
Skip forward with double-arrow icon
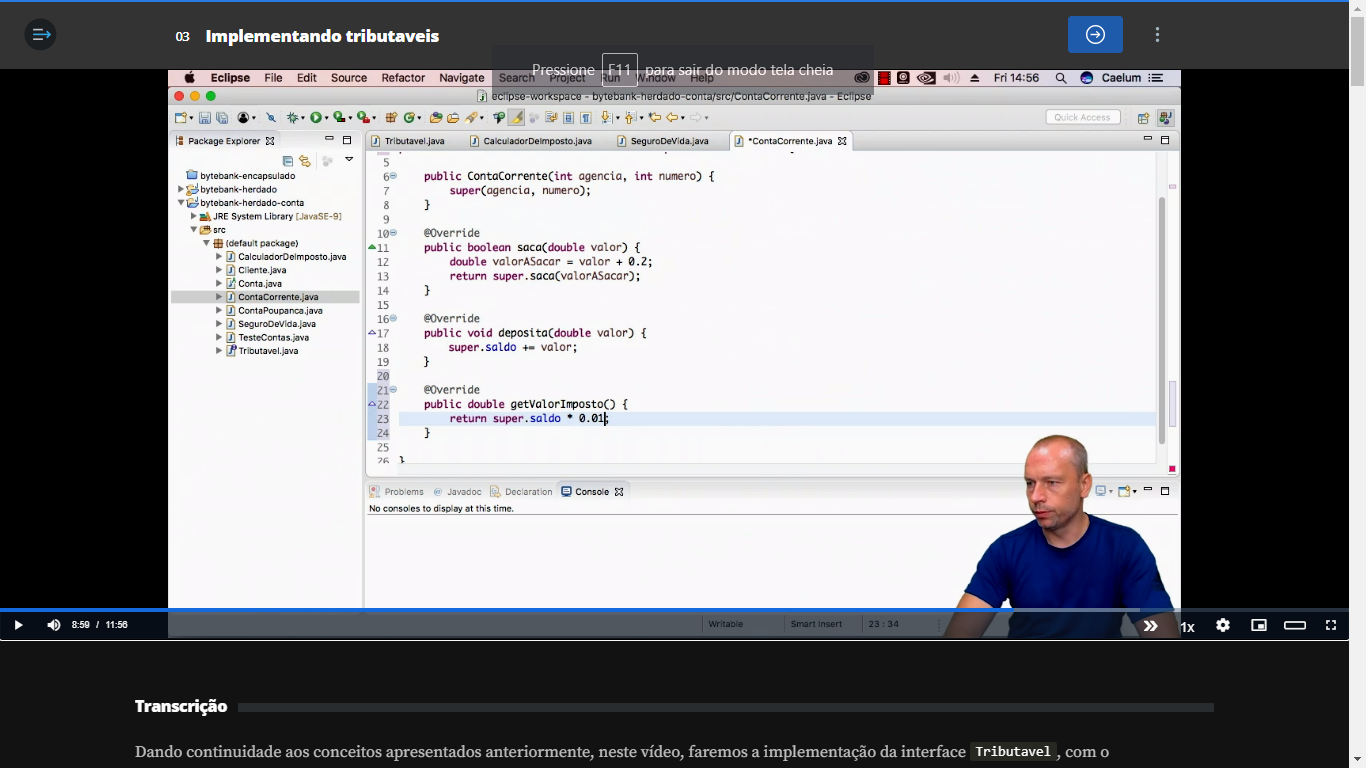coord(1150,625)
